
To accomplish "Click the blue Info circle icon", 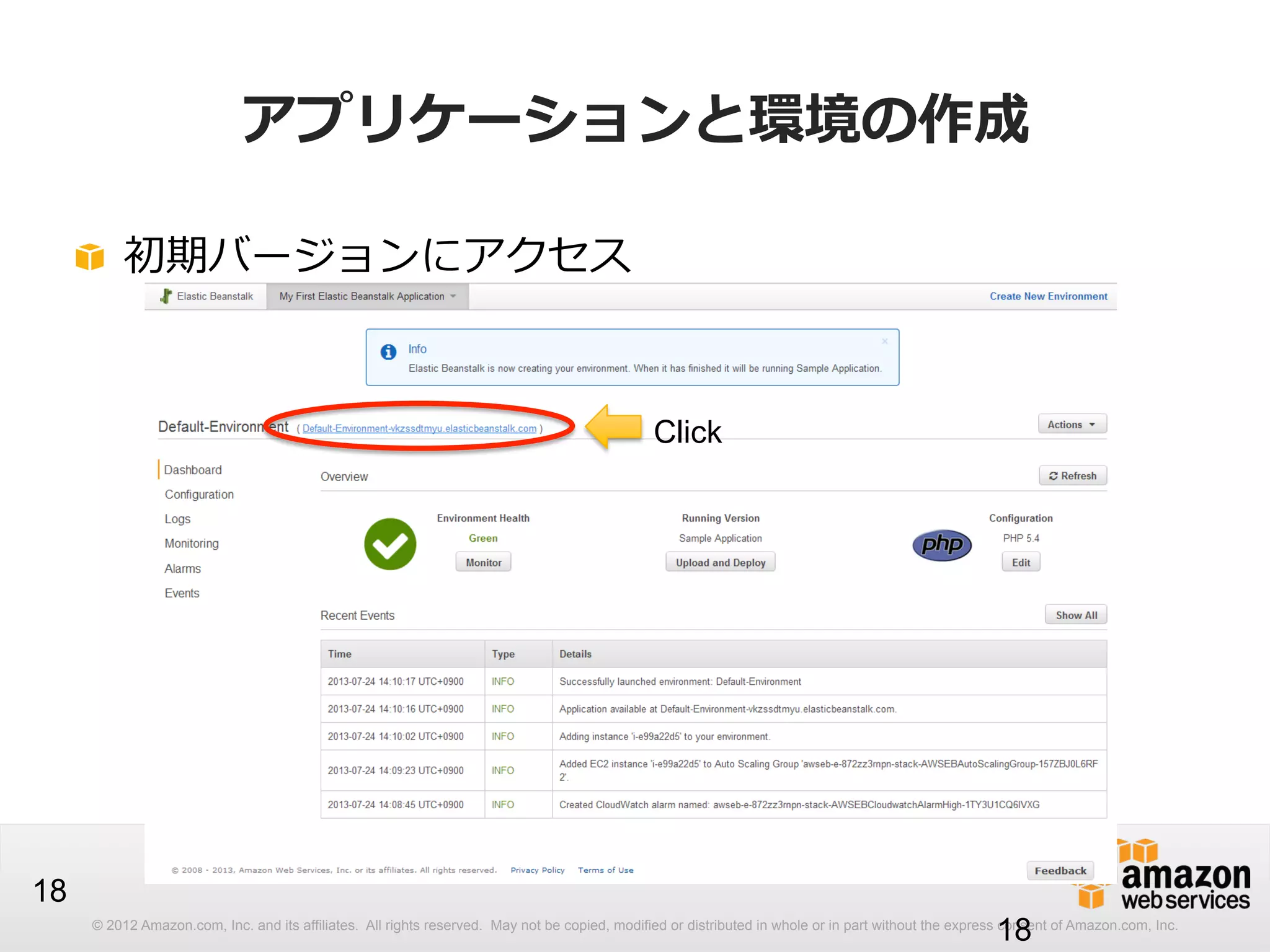I will tap(388, 352).
